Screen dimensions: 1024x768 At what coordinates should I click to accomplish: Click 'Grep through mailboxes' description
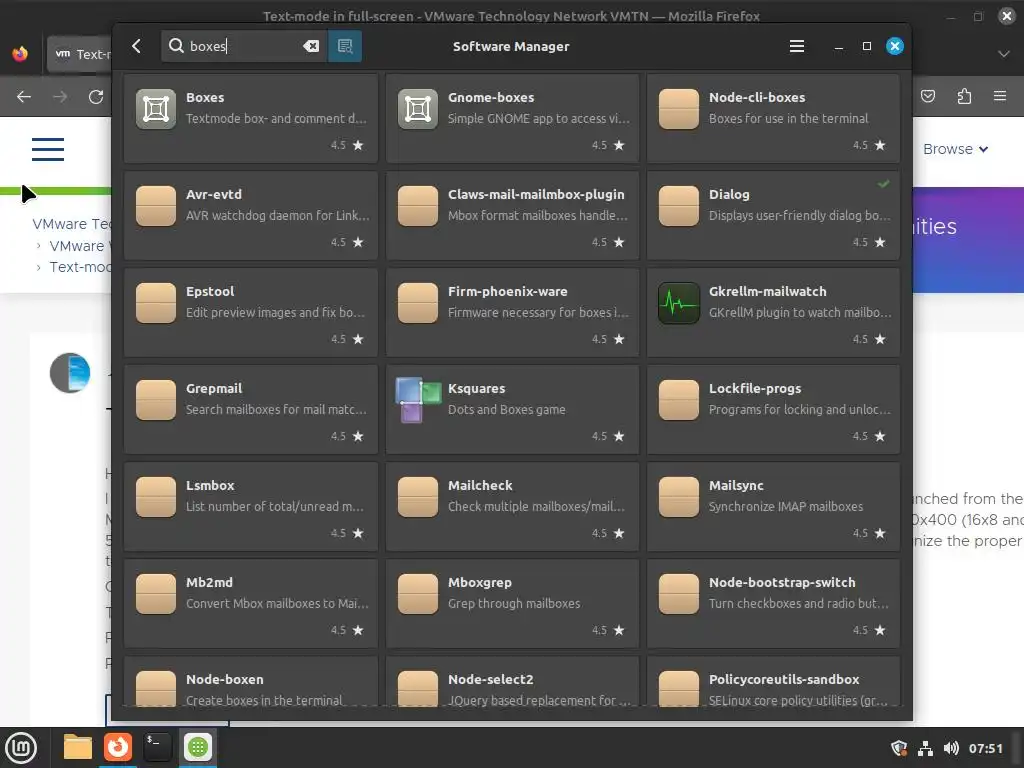pyautogui.click(x=514, y=603)
